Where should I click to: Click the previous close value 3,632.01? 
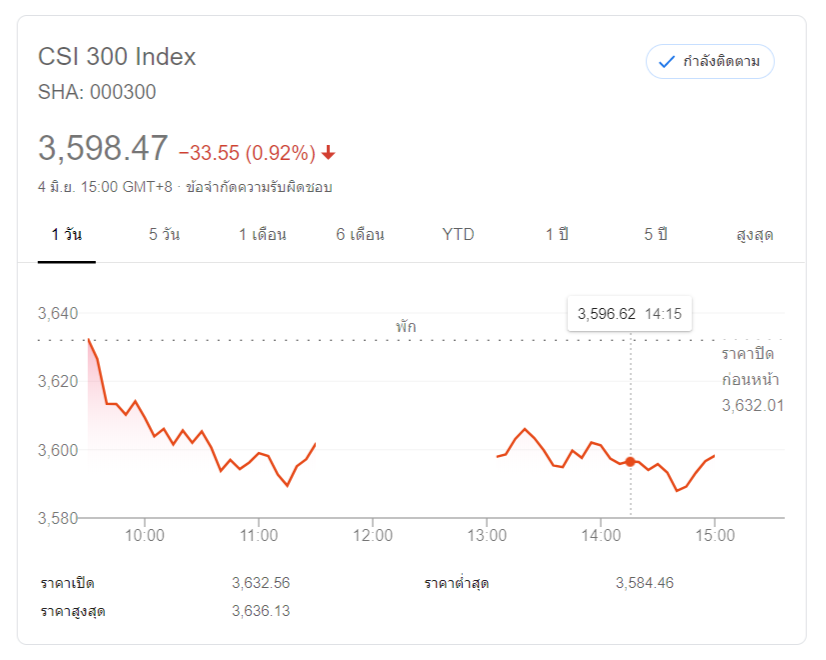(752, 405)
